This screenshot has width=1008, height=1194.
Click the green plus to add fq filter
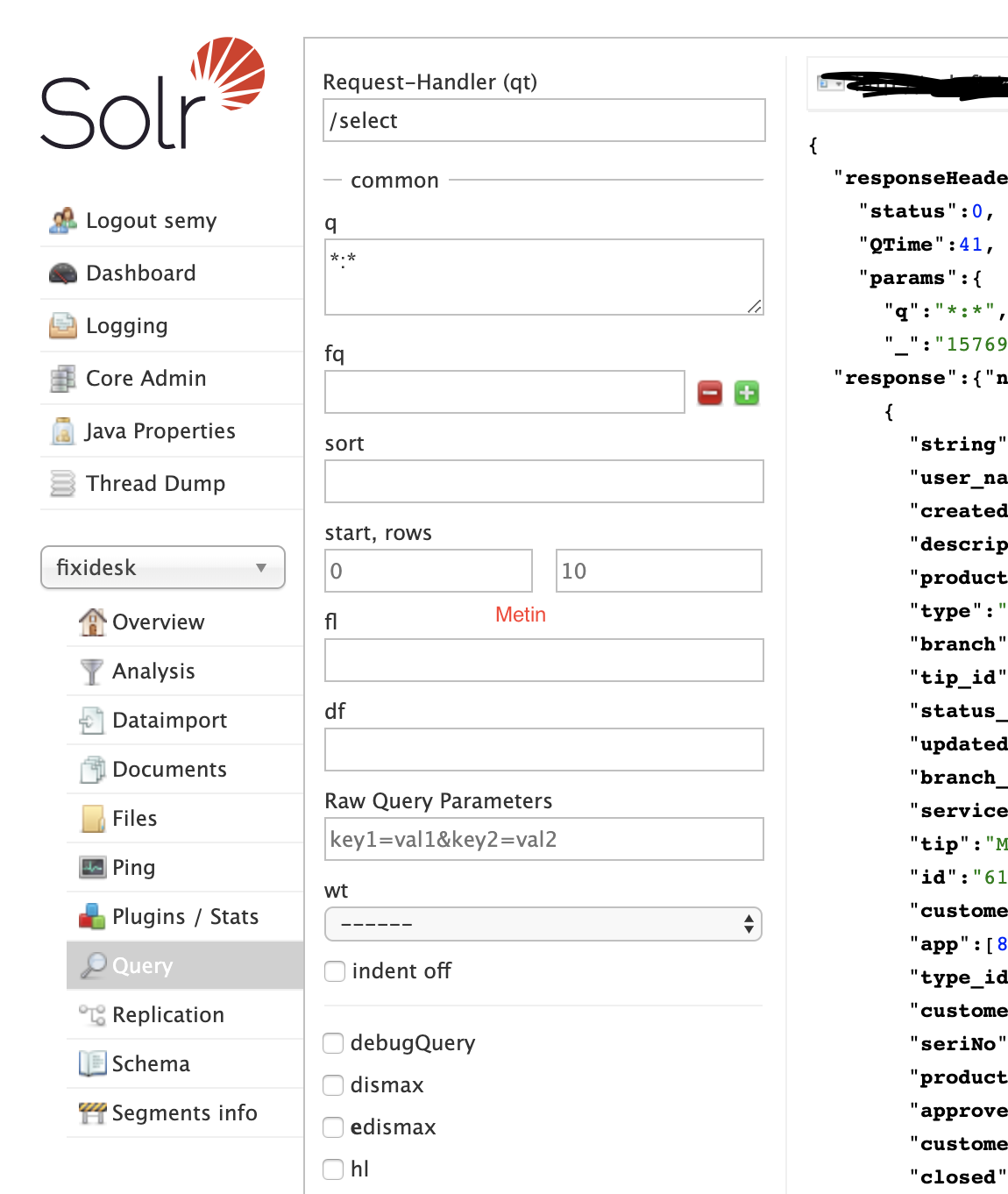tap(746, 393)
